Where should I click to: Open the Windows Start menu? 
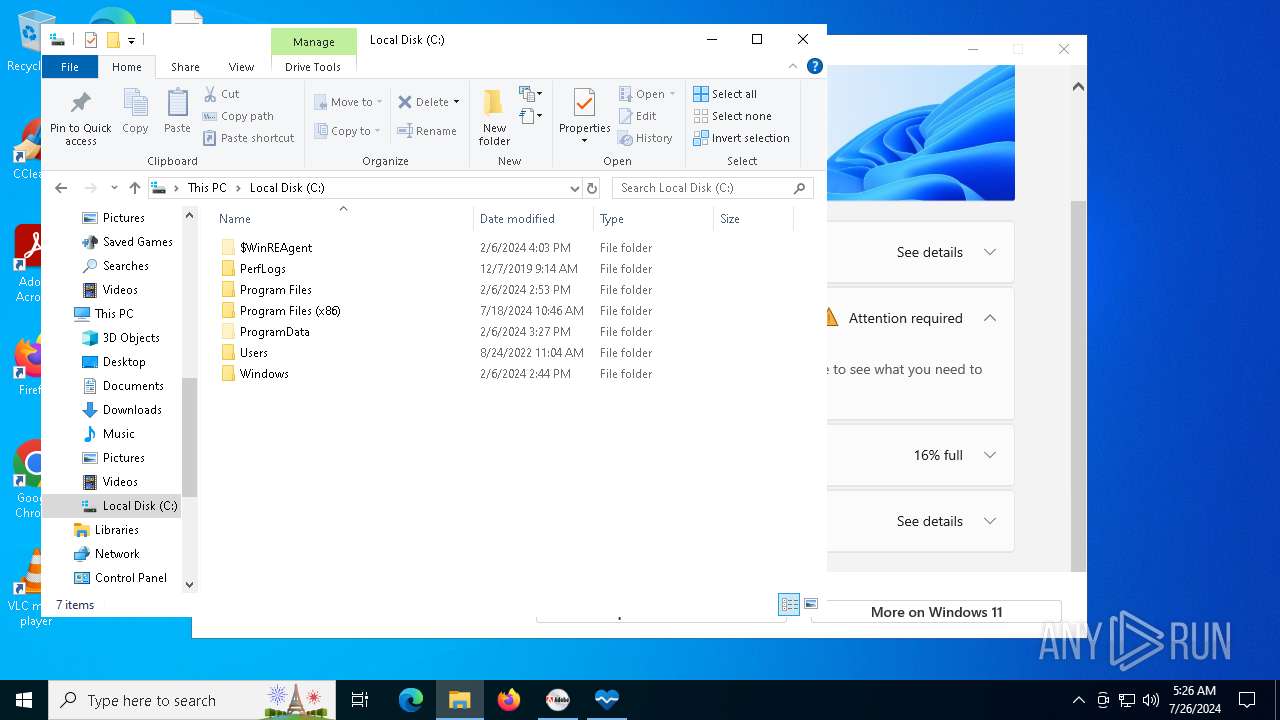pyautogui.click(x=24, y=700)
